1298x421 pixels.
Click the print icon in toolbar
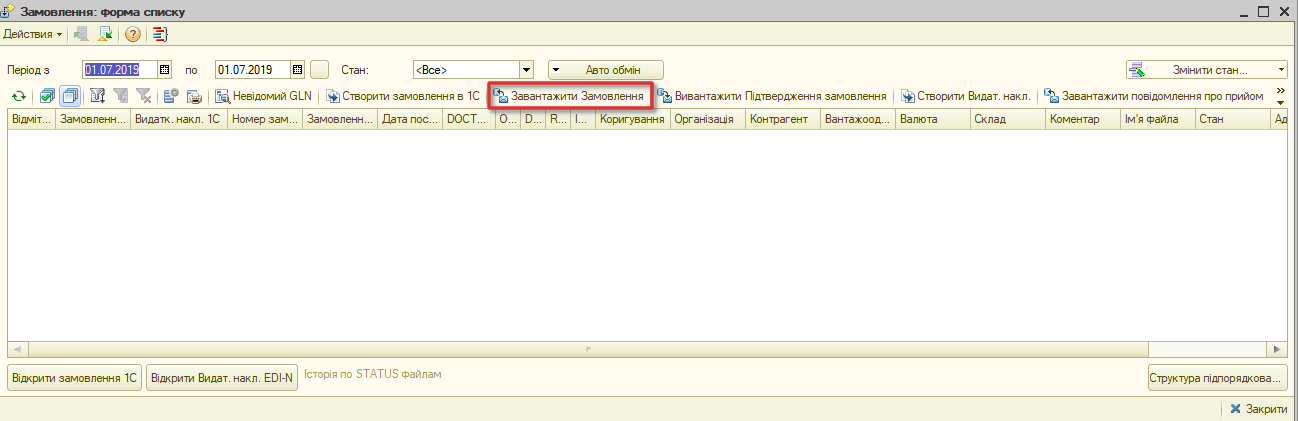coord(194,97)
